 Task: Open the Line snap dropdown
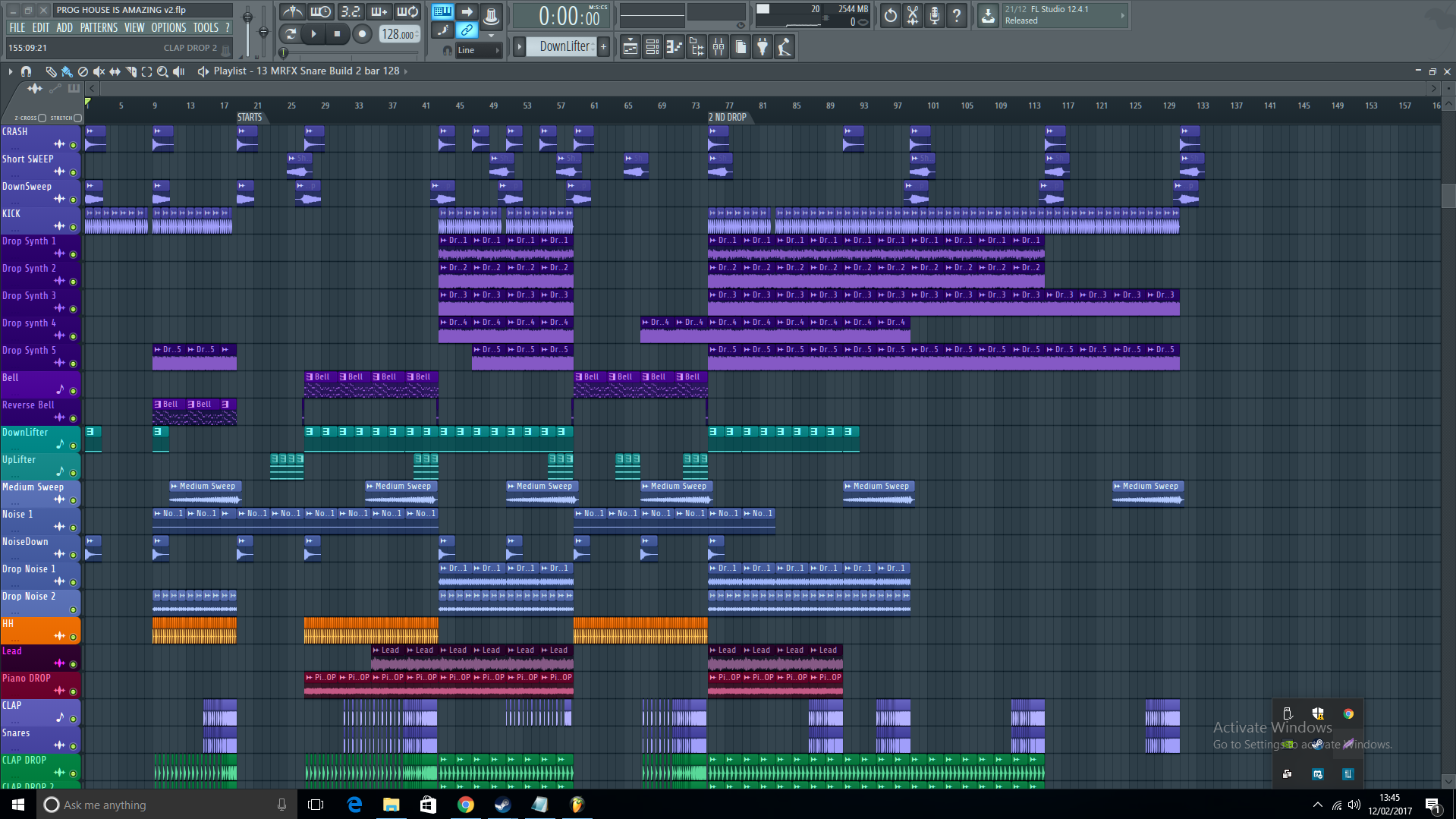tap(478, 50)
